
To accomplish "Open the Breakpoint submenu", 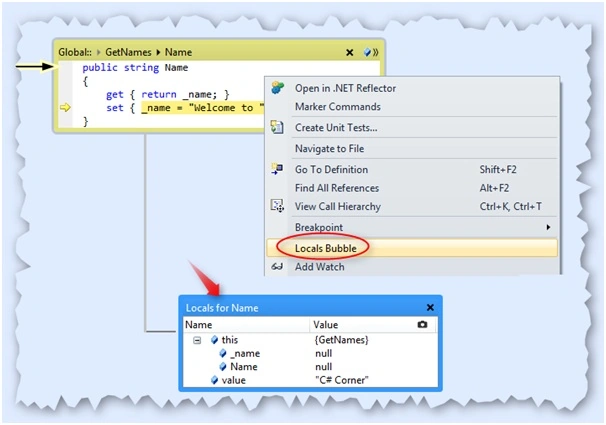I will tap(412, 227).
